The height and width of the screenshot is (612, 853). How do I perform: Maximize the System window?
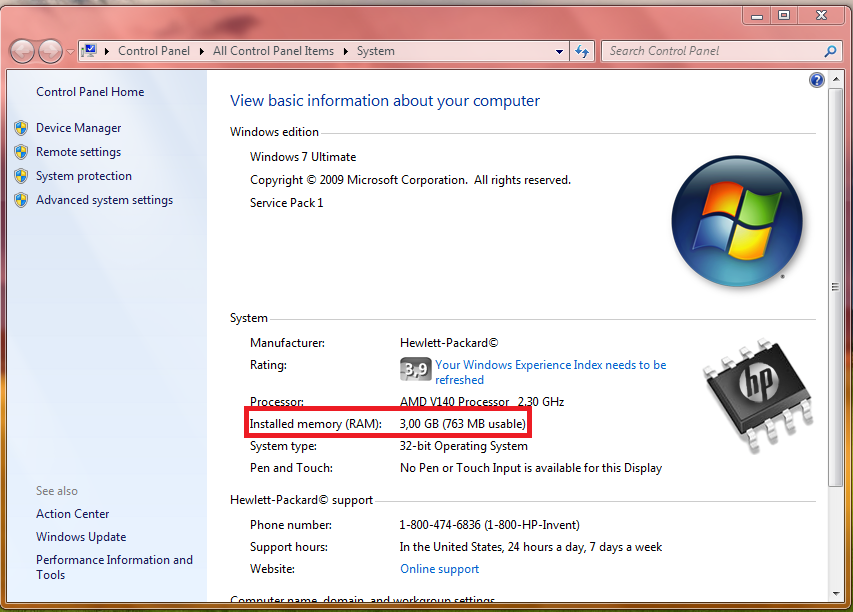[784, 16]
